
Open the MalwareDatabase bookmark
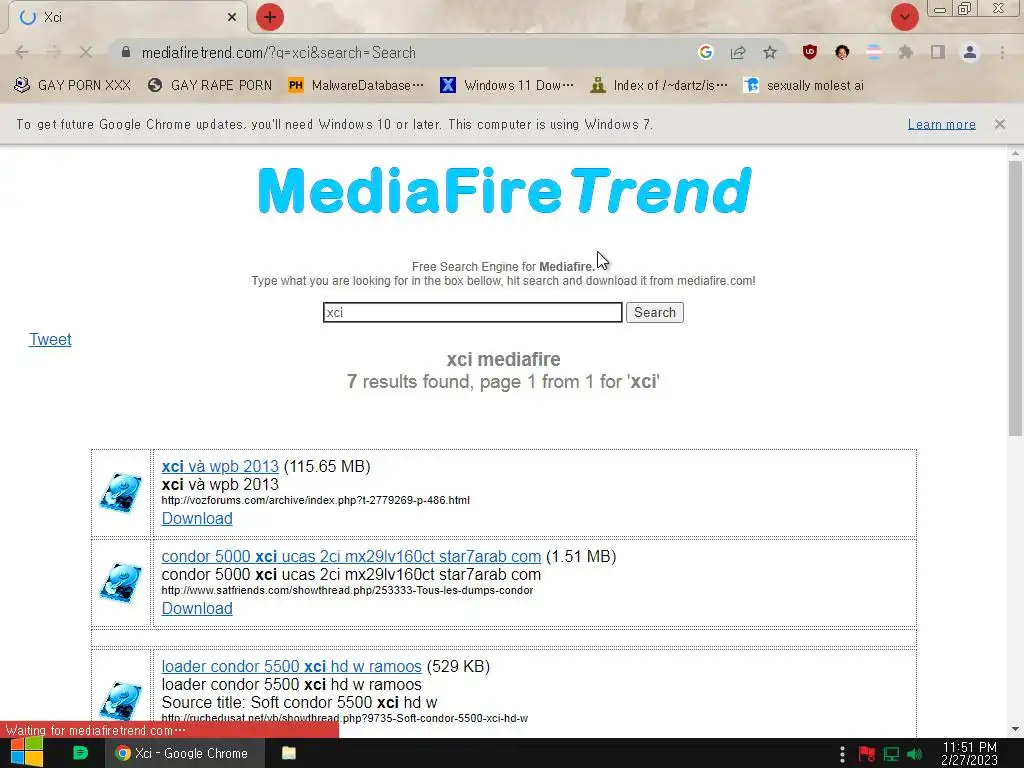(356, 85)
